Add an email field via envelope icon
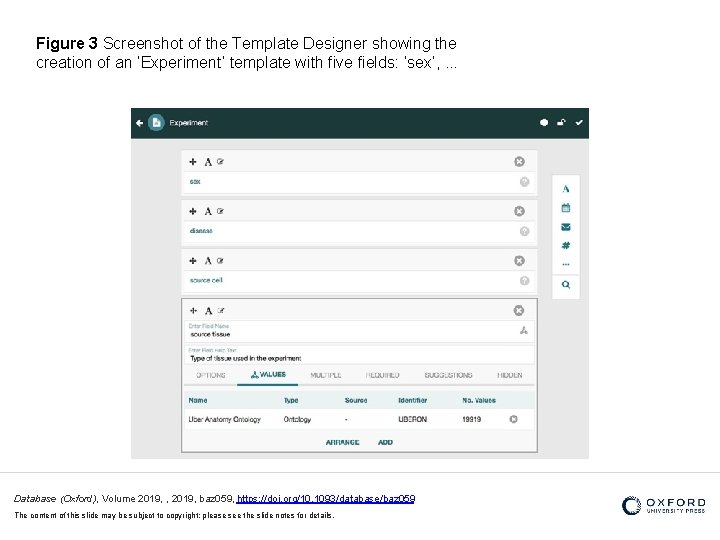This screenshot has height=540, width=720. click(566, 227)
